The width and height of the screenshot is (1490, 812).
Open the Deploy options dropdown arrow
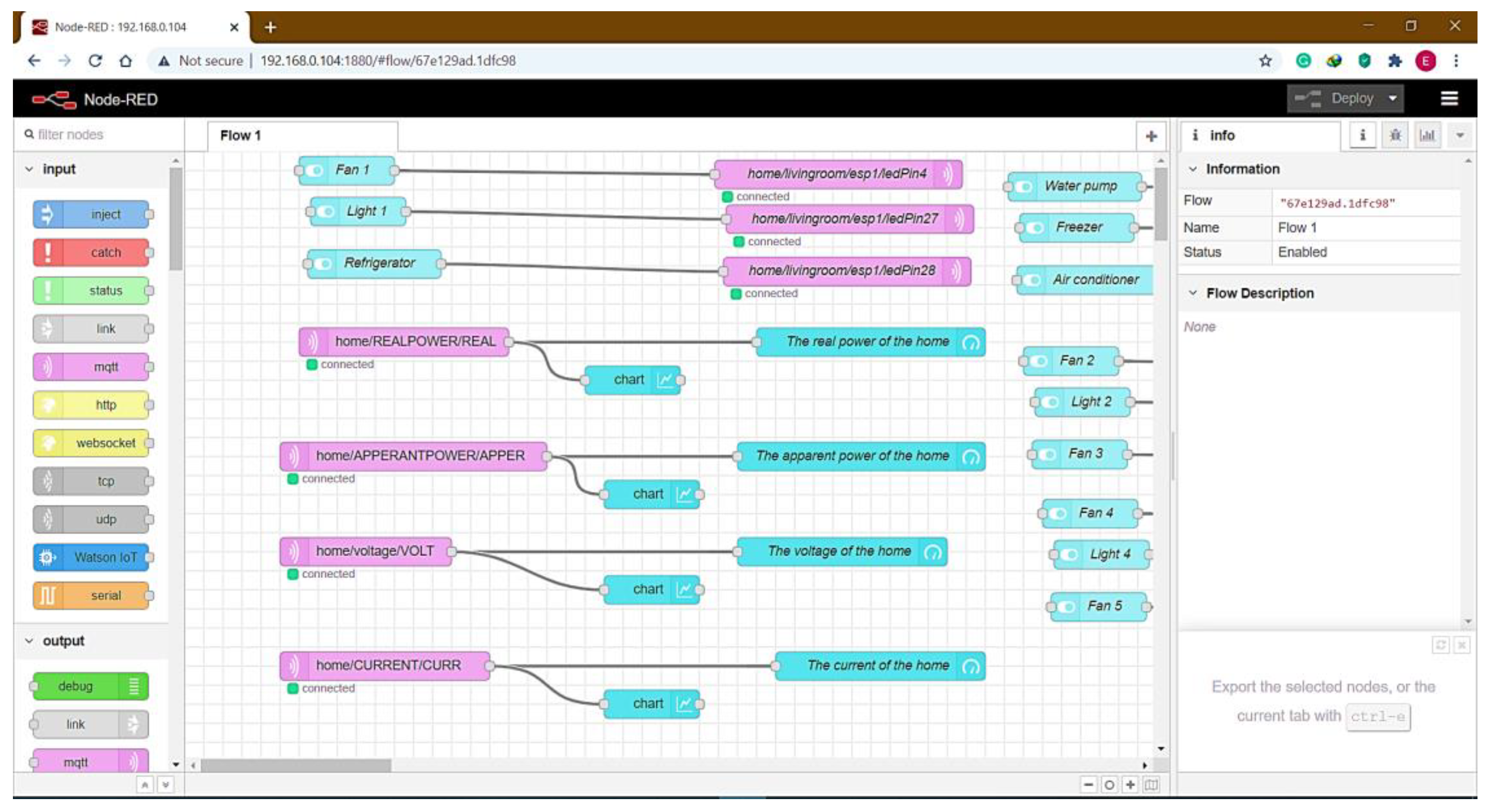(1393, 99)
